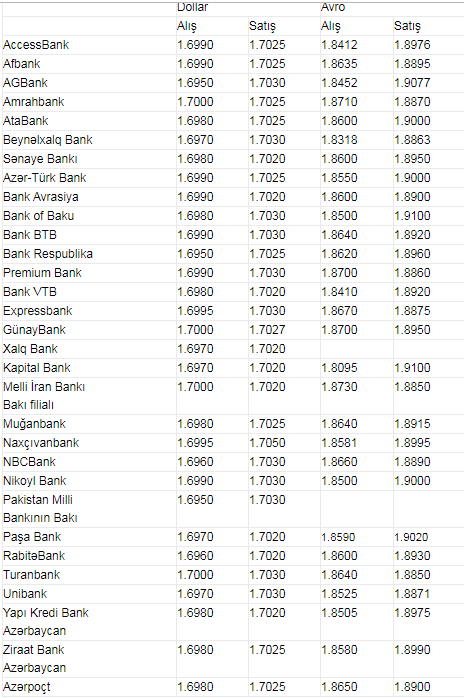
Task: Click Yapı Kredi Bank Azərbaycan name
Action: tap(46, 622)
